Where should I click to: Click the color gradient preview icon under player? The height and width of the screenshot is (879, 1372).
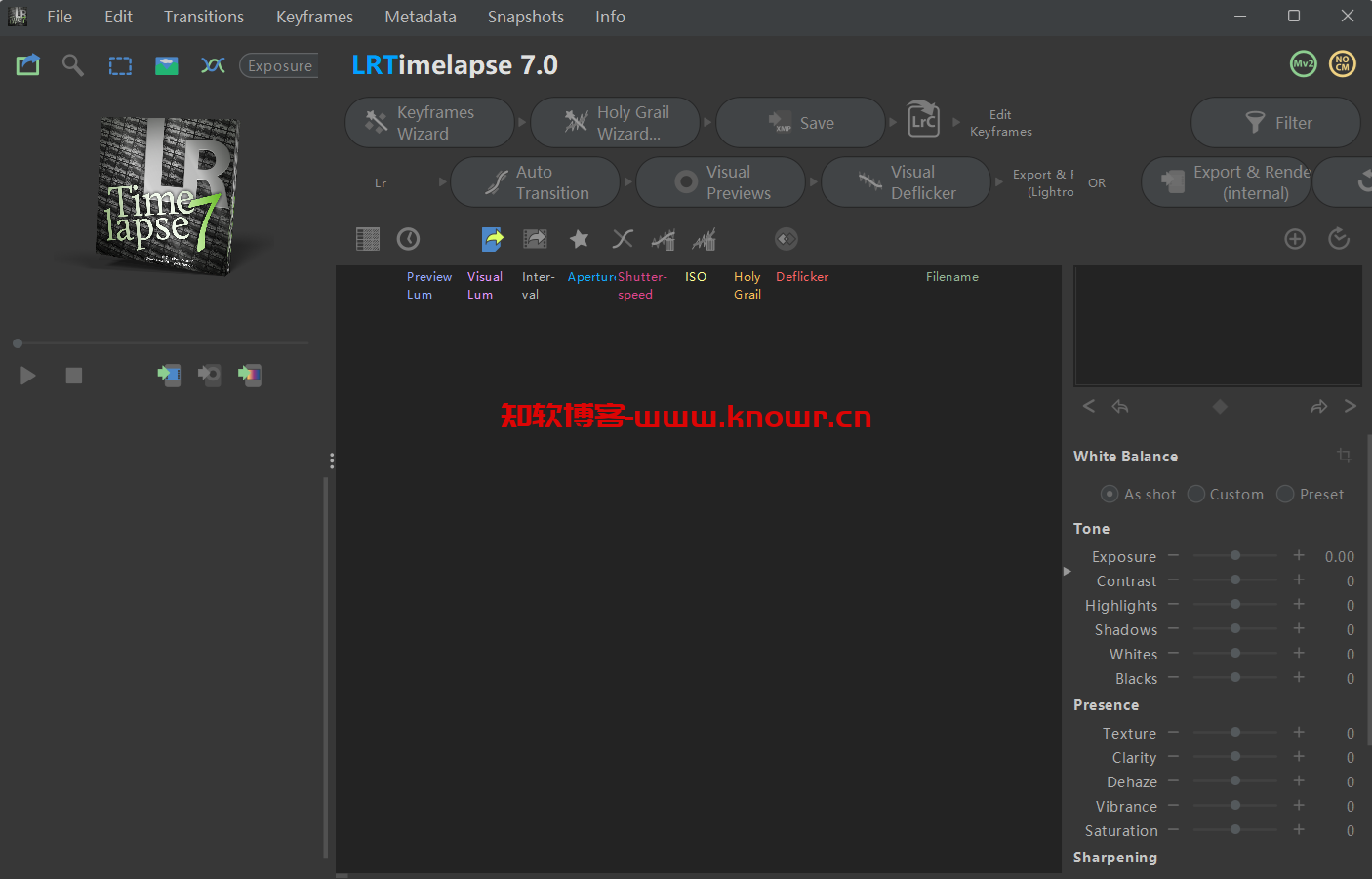click(250, 375)
